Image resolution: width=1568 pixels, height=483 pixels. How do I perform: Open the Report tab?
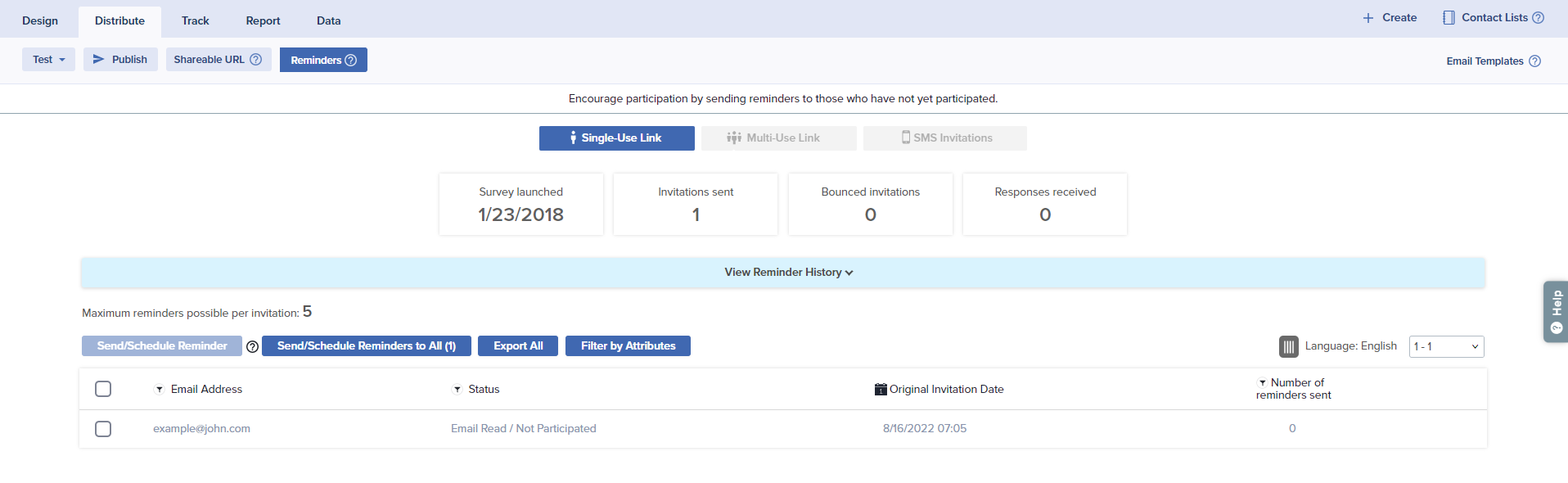[263, 21]
